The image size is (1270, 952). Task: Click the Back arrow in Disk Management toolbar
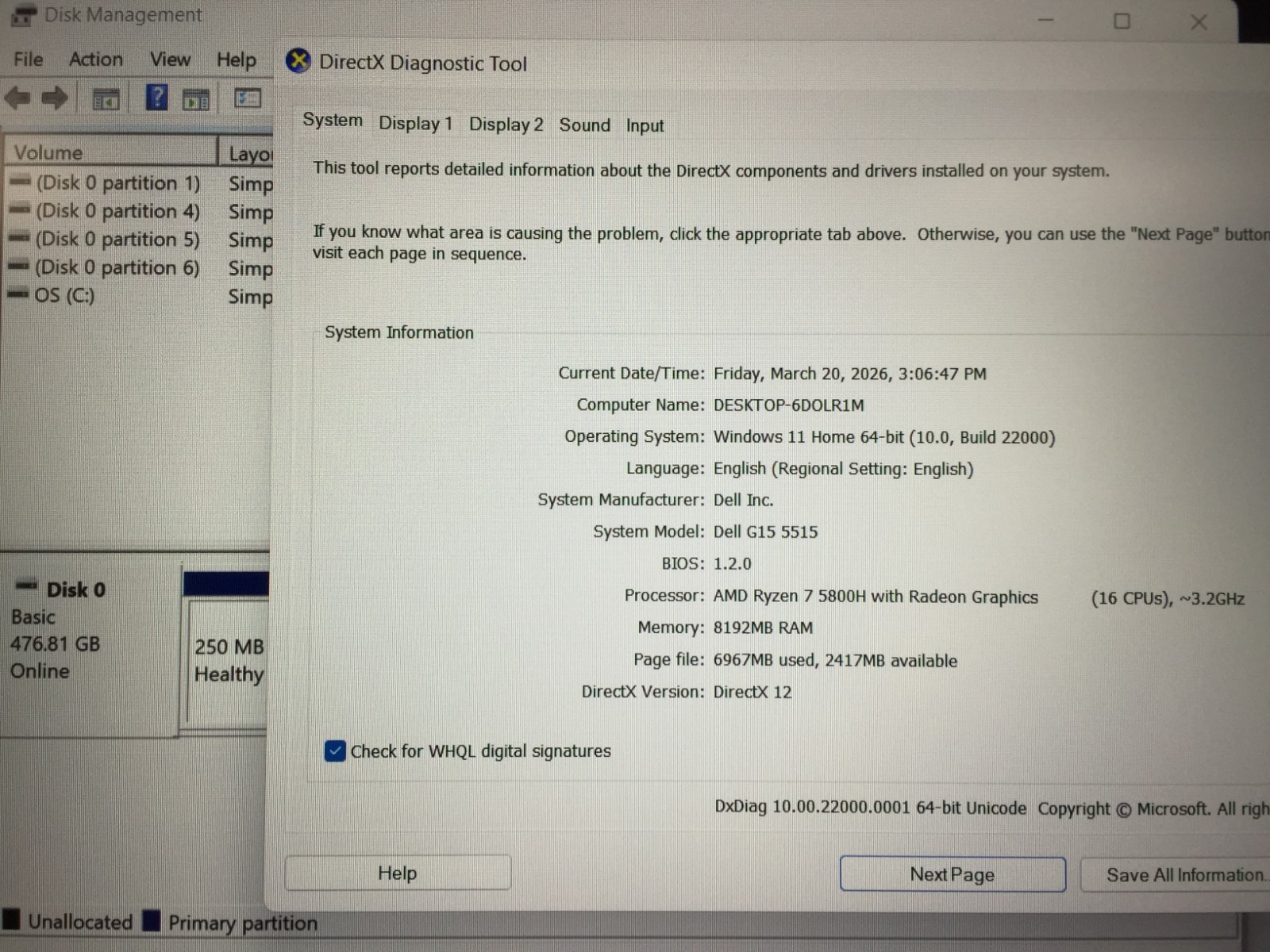point(17,98)
